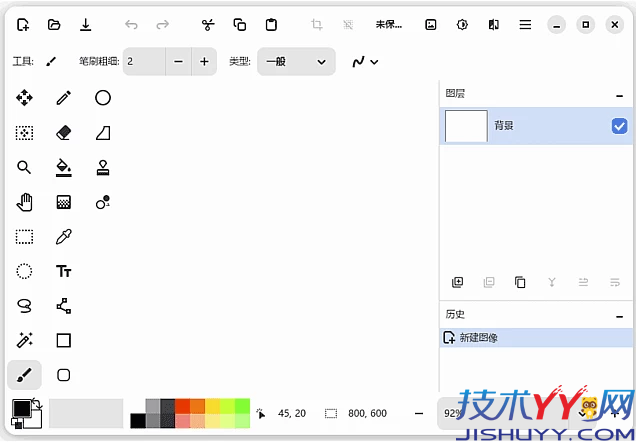The height and width of the screenshot is (442, 636).
Task: Open a file using the folder icon
Action: [54, 25]
